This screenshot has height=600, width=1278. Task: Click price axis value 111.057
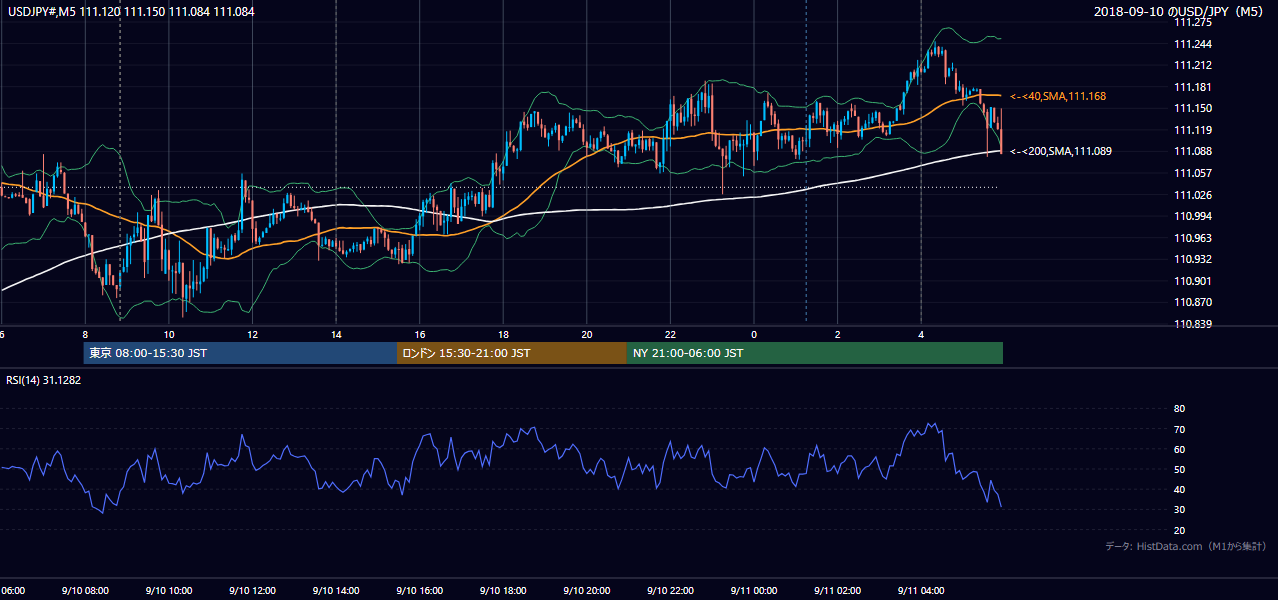[1193, 173]
